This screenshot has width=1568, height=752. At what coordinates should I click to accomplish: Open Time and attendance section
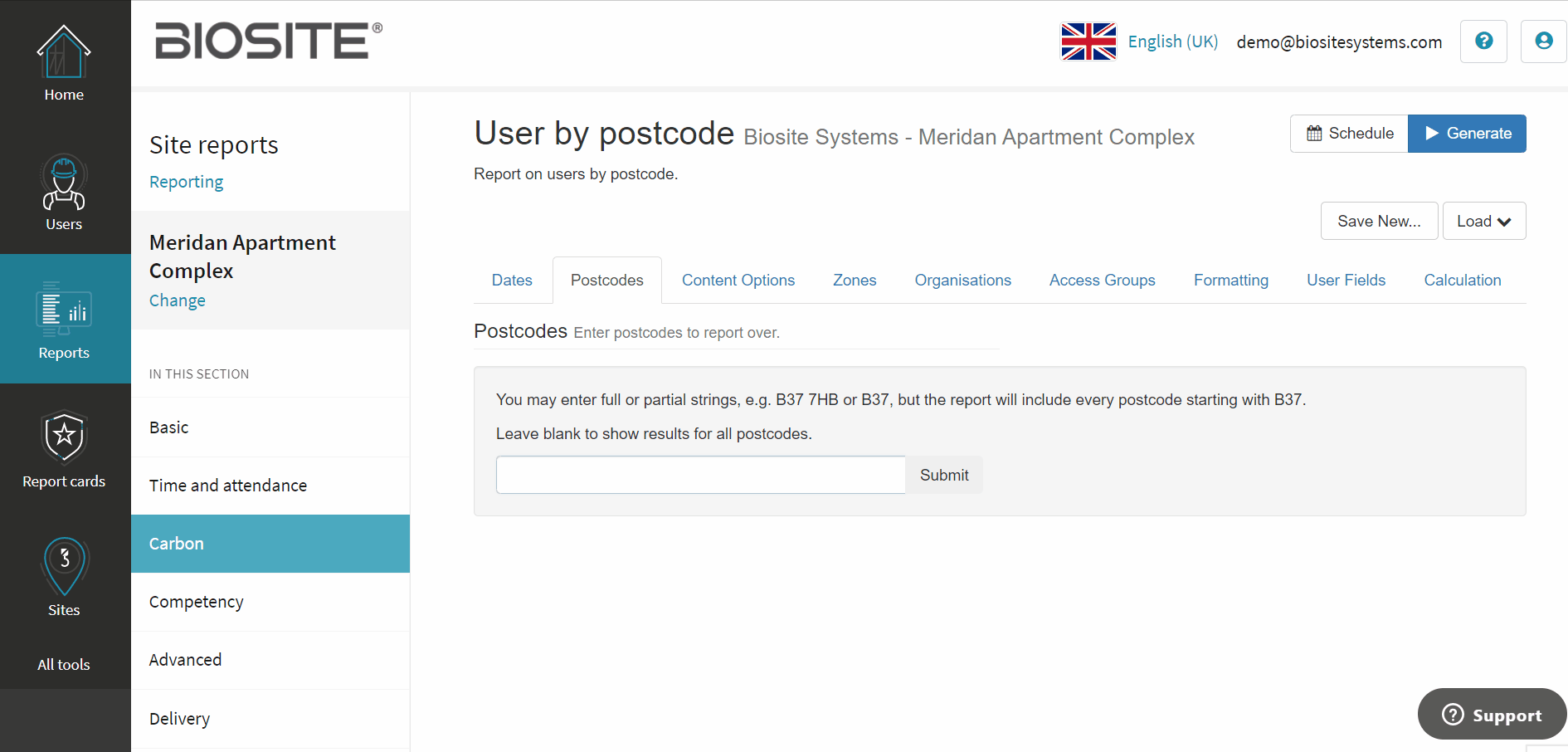click(x=270, y=486)
